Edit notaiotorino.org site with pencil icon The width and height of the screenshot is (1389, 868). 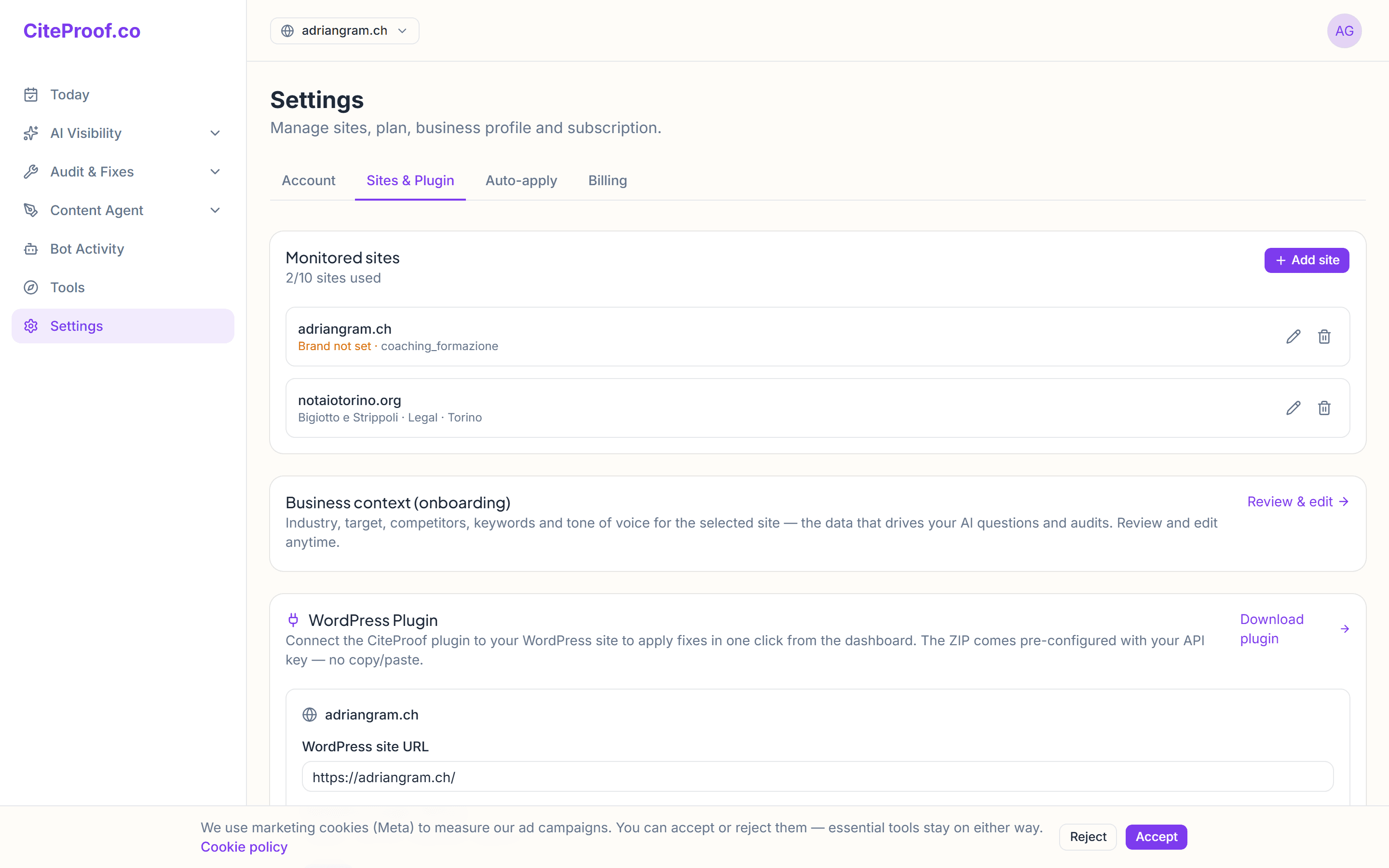(1293, 407)
